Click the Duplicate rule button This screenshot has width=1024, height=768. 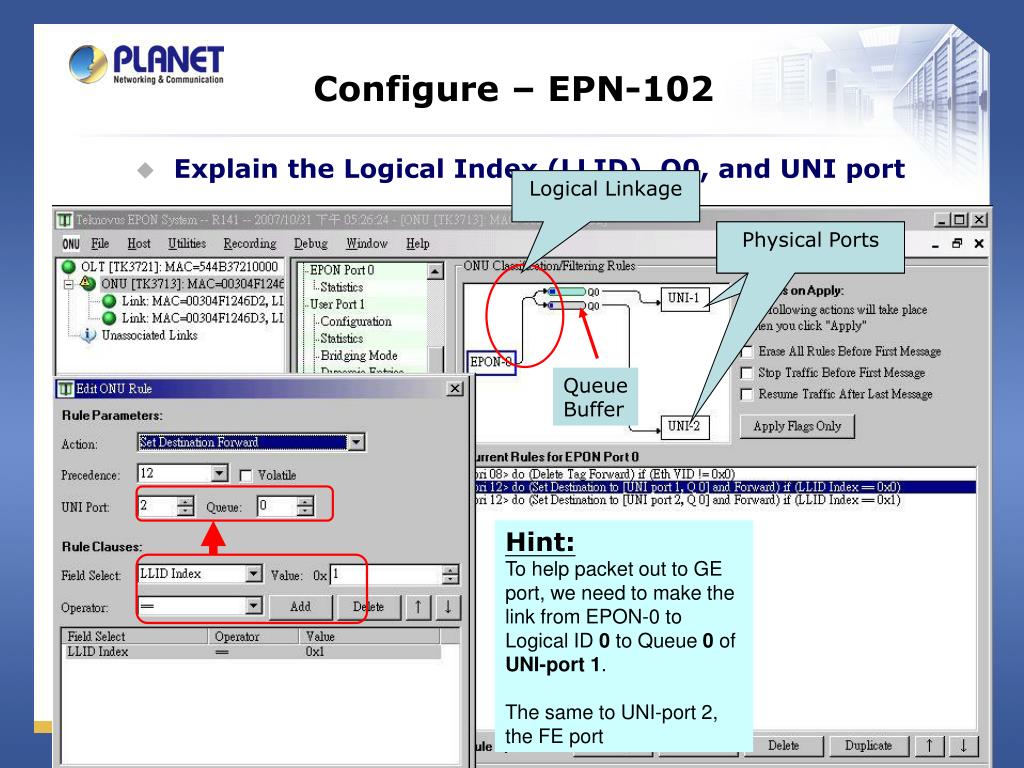click(868, 746)
